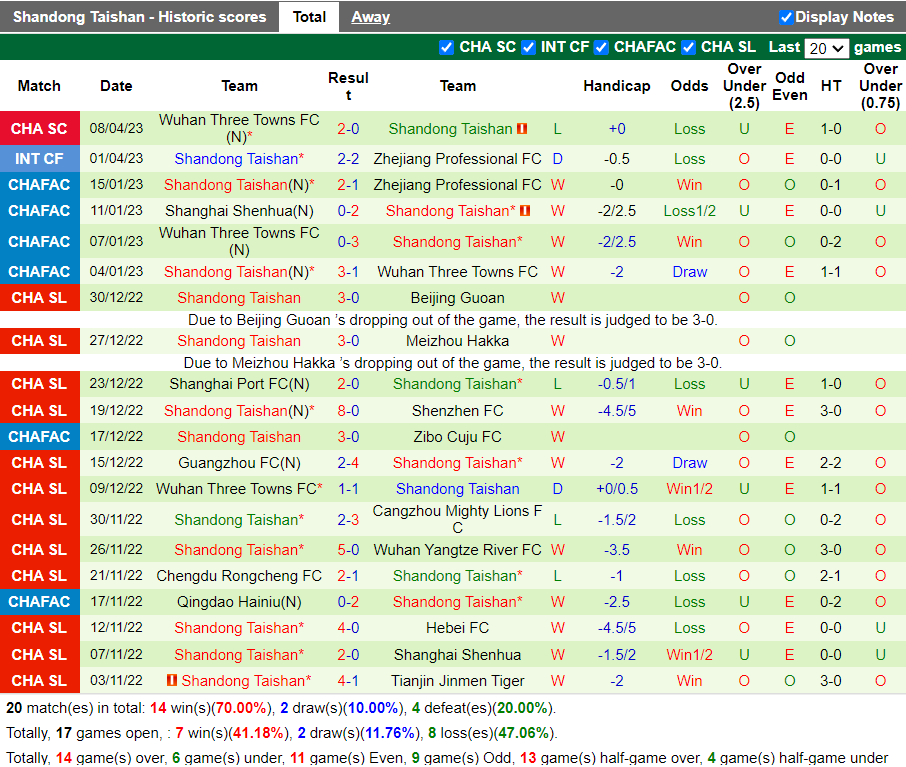Image resolution: width=906 pixels, height=767 pixels.
Task: Open the last games count dropdown
Action: [826, 47]
